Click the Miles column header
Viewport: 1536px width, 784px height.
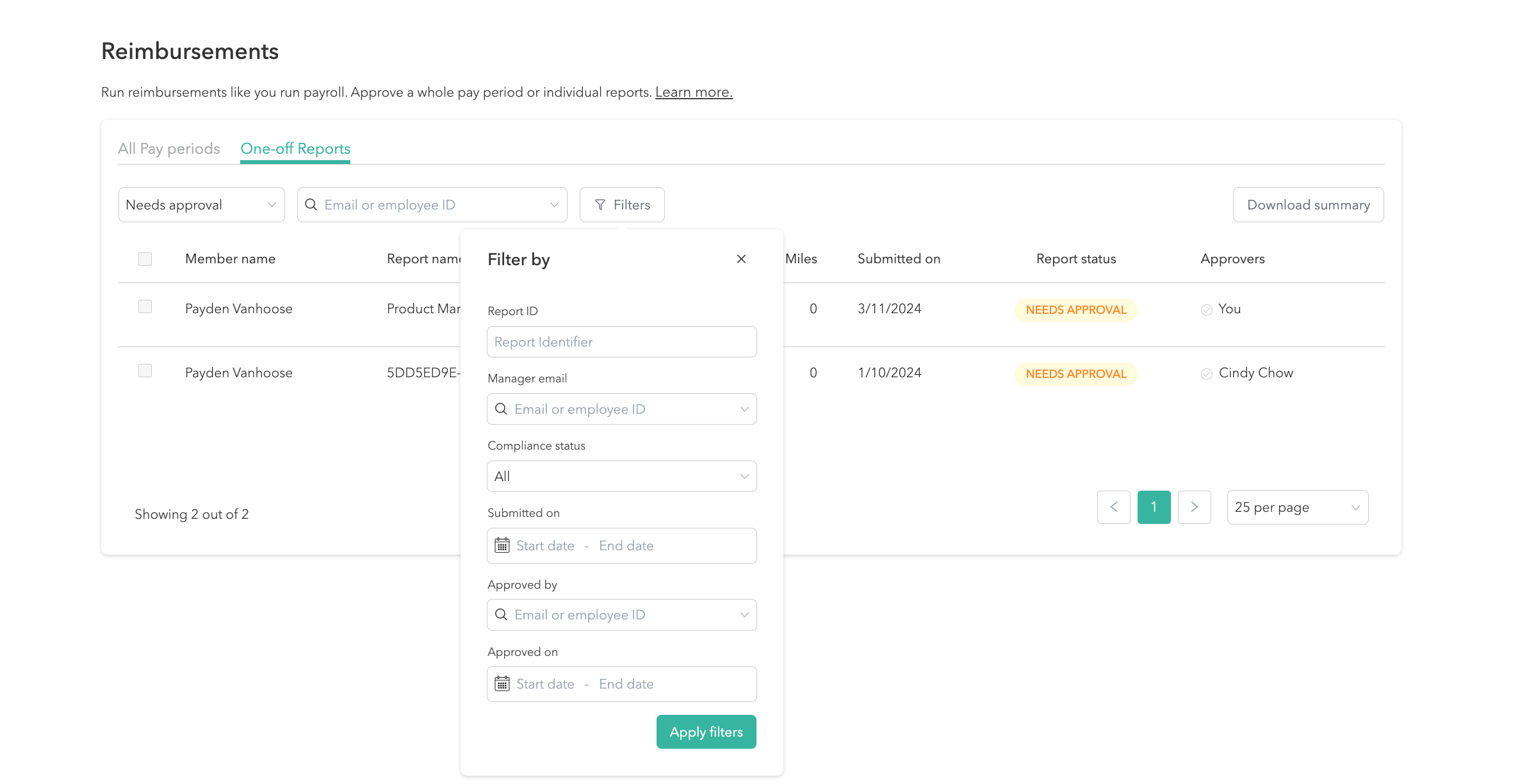[801, 259]
